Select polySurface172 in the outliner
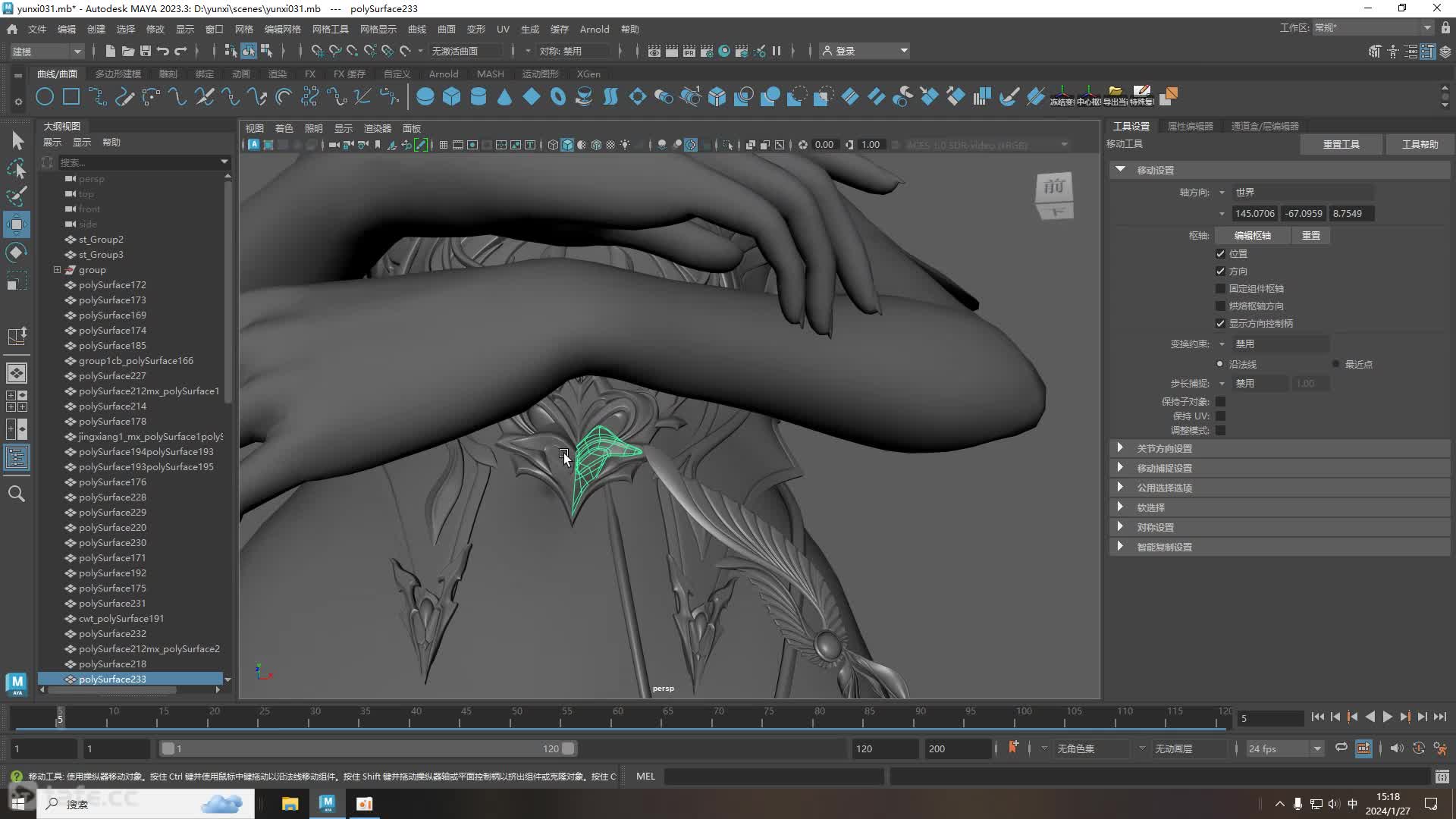This screenshot has width=1456, height=819. click(x=112, y=284)
